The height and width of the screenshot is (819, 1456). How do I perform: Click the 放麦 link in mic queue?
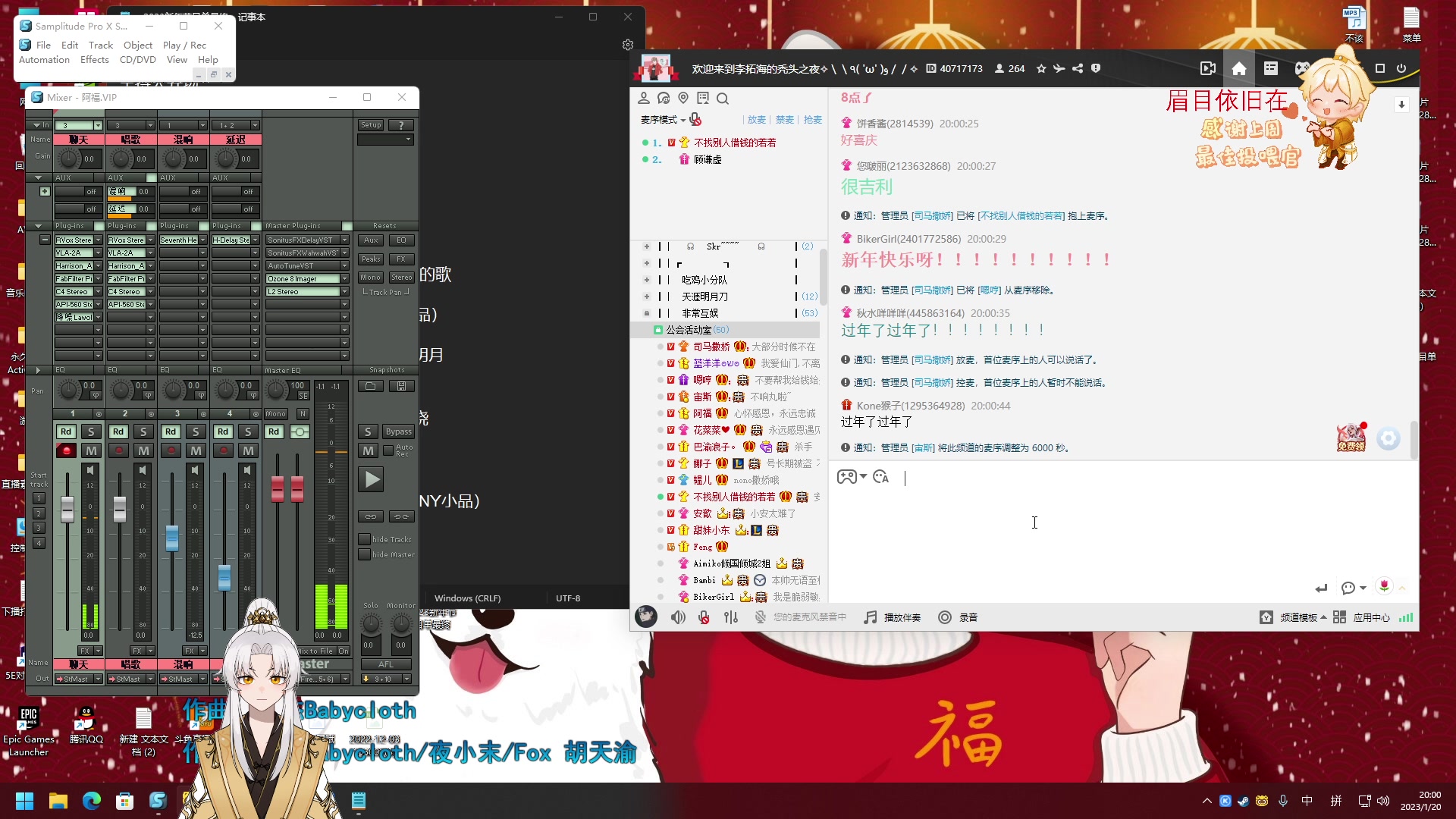point(757,120)
